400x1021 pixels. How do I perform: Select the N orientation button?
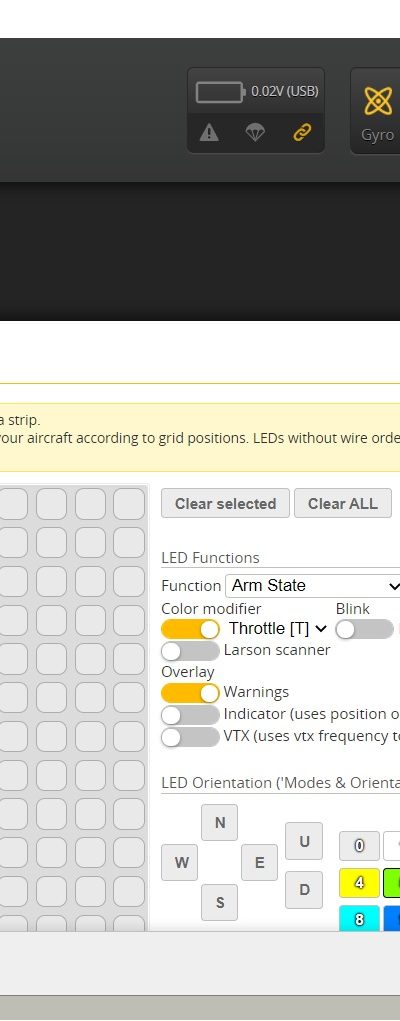tap(220, 822)
